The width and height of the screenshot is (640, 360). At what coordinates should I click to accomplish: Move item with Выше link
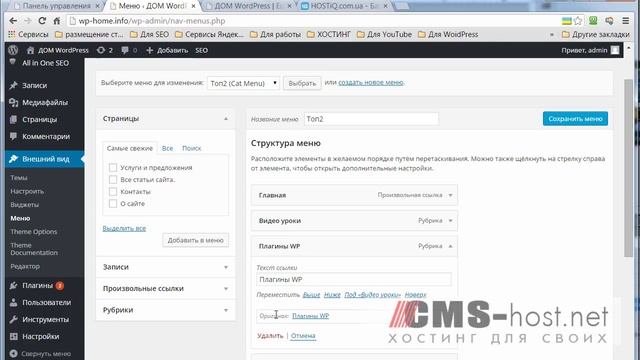click(x=311, y=294)
